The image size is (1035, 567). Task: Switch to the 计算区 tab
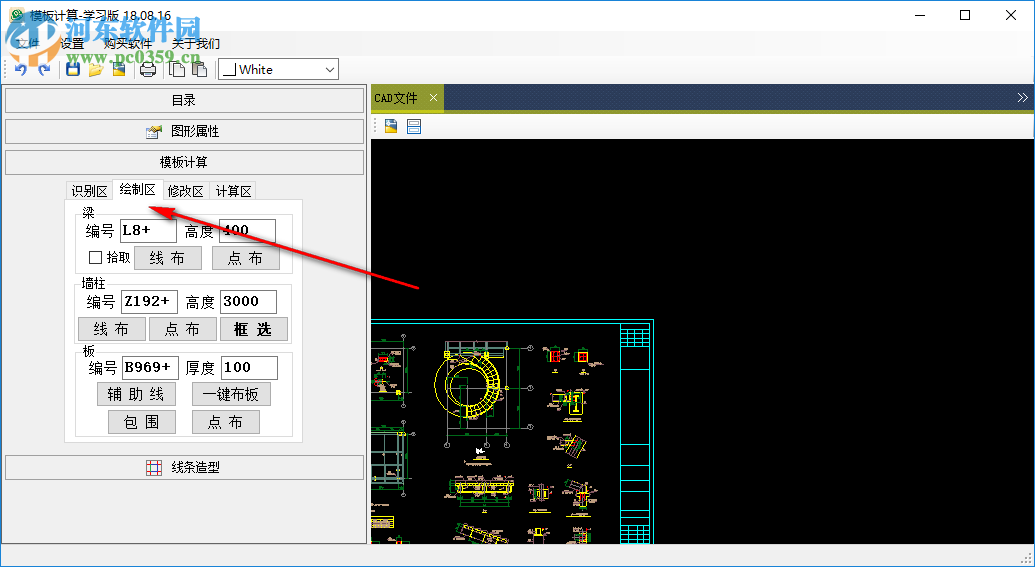click(234, 191)
